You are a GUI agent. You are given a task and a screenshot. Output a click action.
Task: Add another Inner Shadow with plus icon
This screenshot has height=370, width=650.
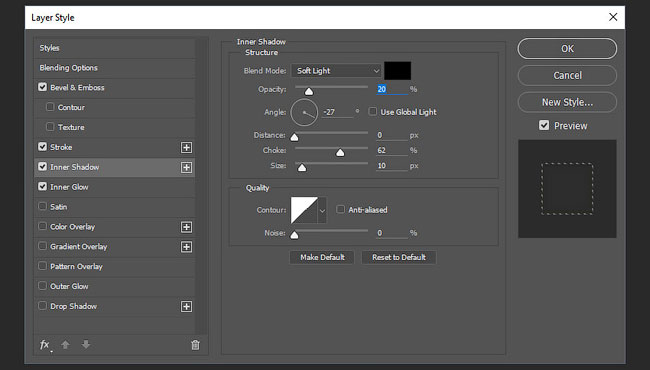point(187,167)
